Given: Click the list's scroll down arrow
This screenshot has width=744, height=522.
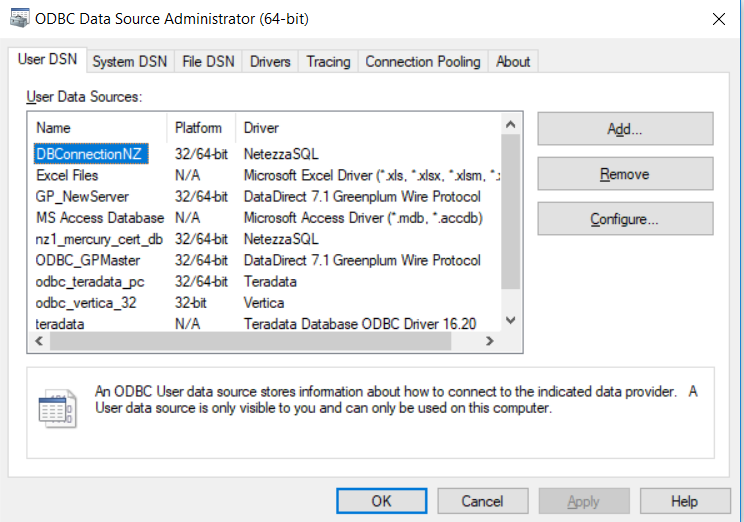Looking at the screenshot, I should pyautogui.click(x=511, y=320).
